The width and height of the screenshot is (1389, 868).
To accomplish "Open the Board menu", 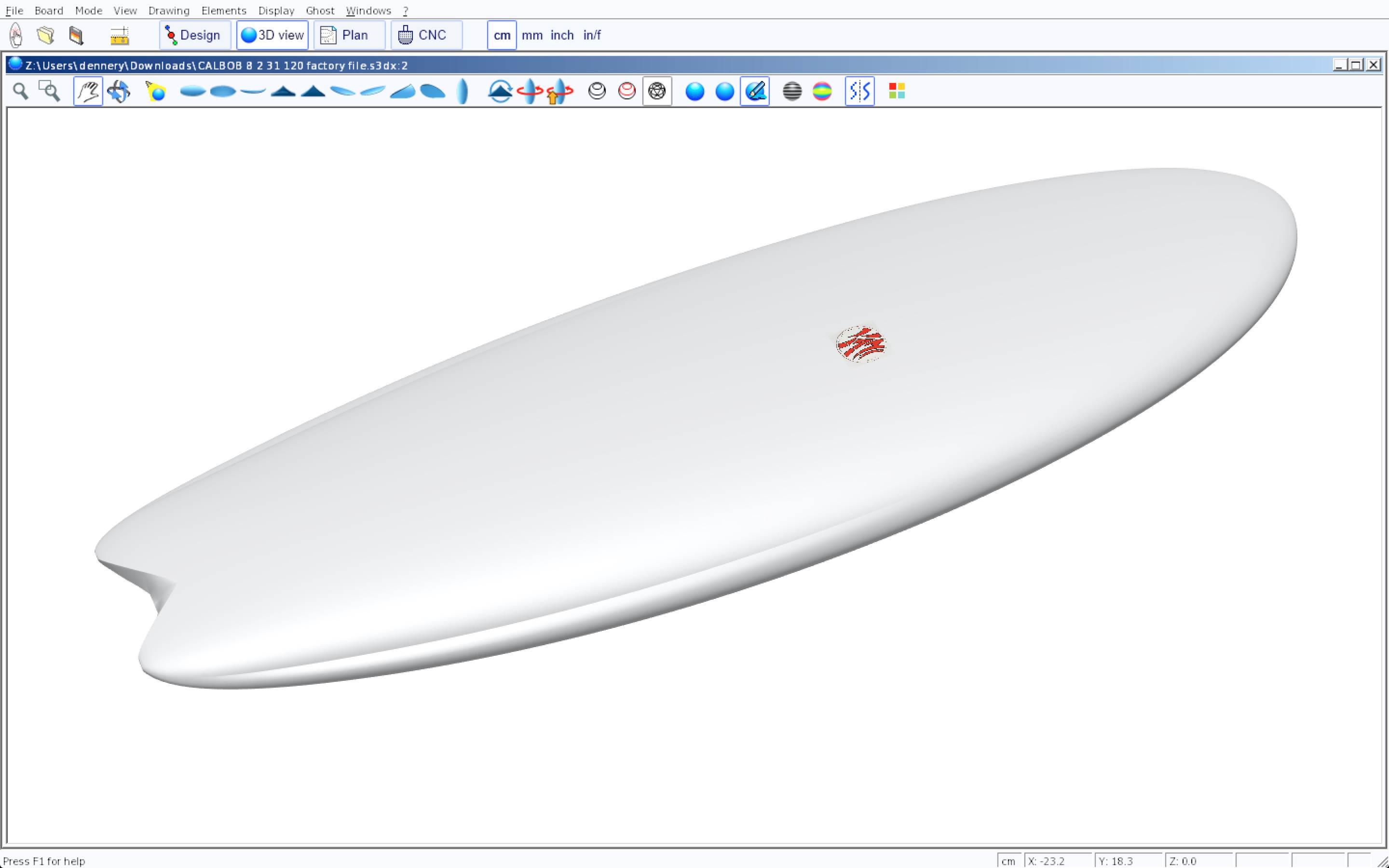I will click(x=49, y=10).
